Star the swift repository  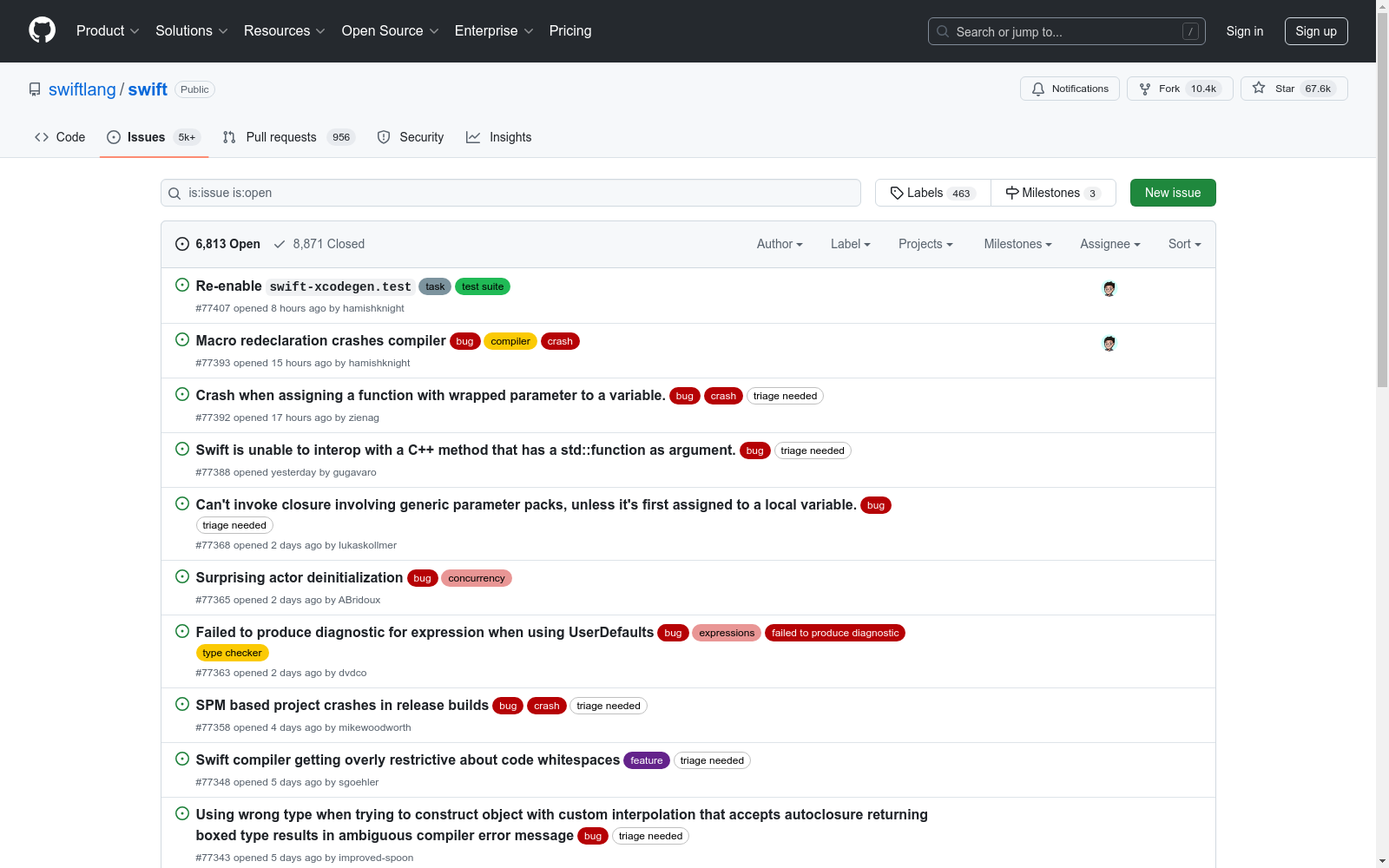1294,89
